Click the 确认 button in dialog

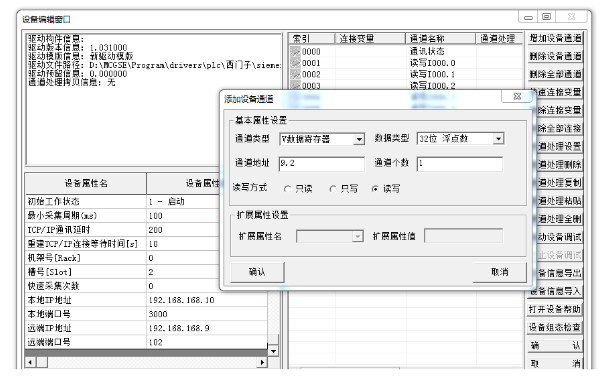coord(257,272)
